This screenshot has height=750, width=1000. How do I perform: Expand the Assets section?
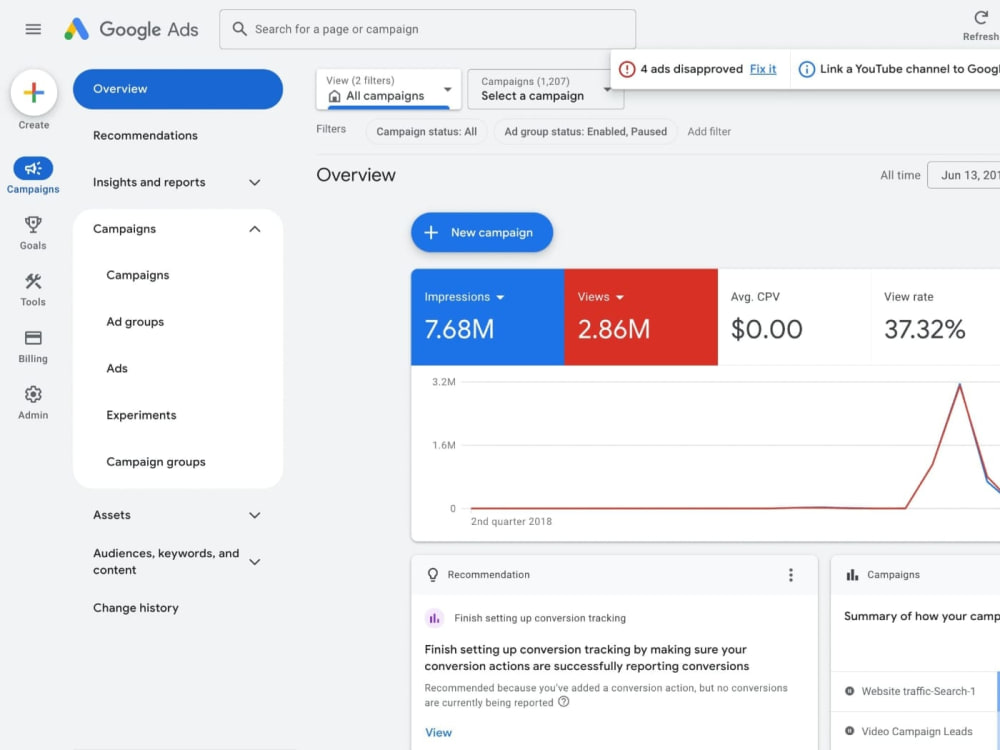coord(254,515)
